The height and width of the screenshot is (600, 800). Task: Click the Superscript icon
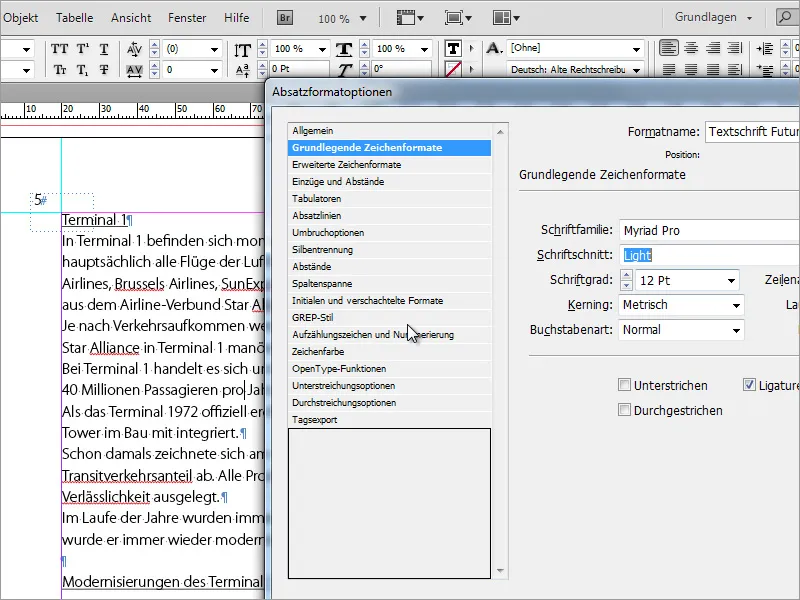(x=82, y=49)
